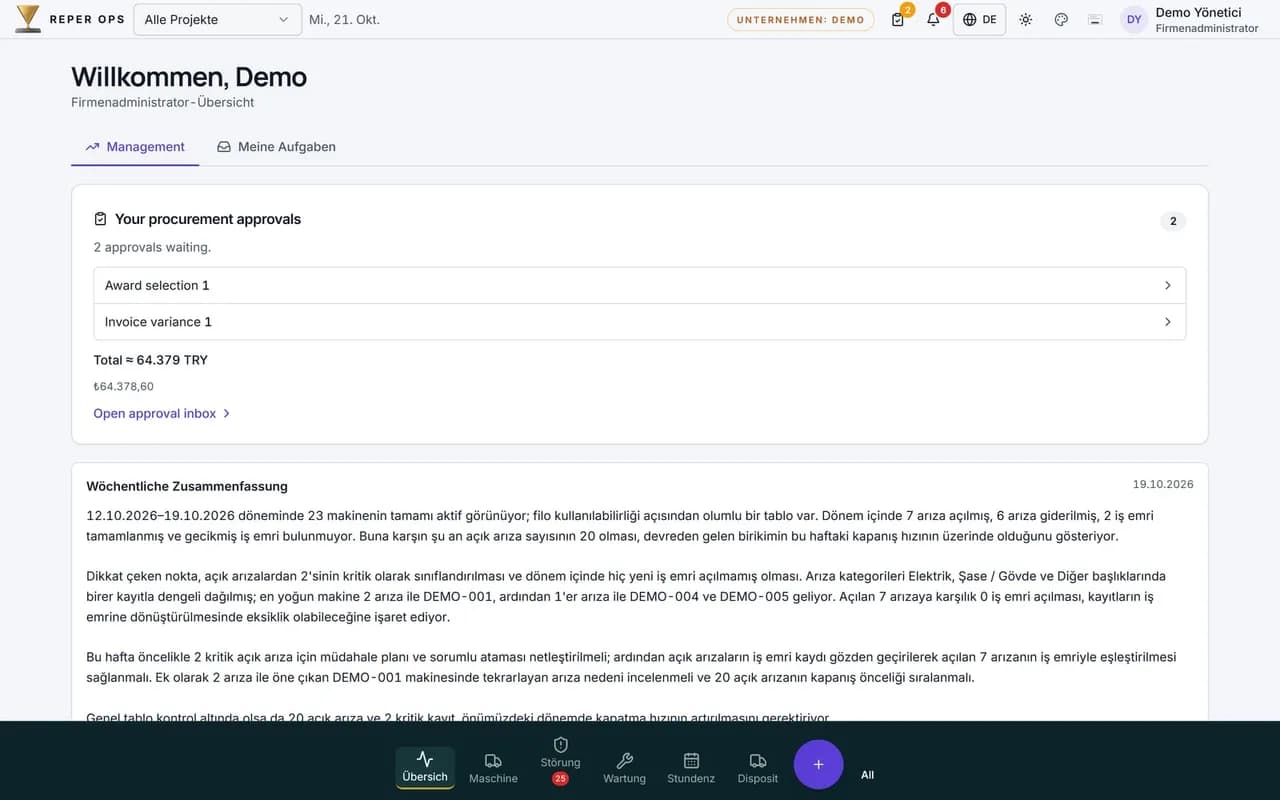The height and width of the screenshot is (800, 1280).
Task: Click the Unternehmen: Demo badge
Action: (x=800, y=20)
